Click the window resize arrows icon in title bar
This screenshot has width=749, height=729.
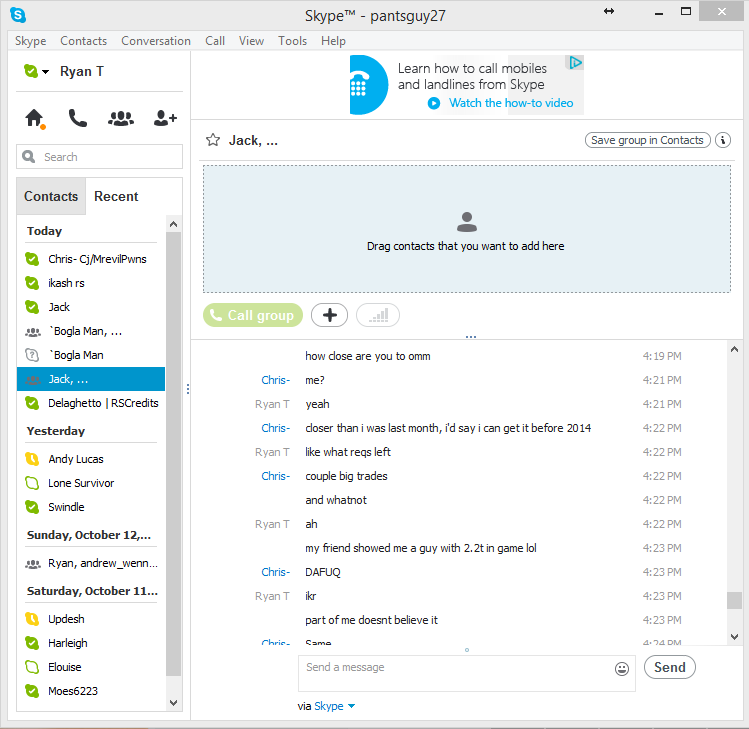pos(609,11)
